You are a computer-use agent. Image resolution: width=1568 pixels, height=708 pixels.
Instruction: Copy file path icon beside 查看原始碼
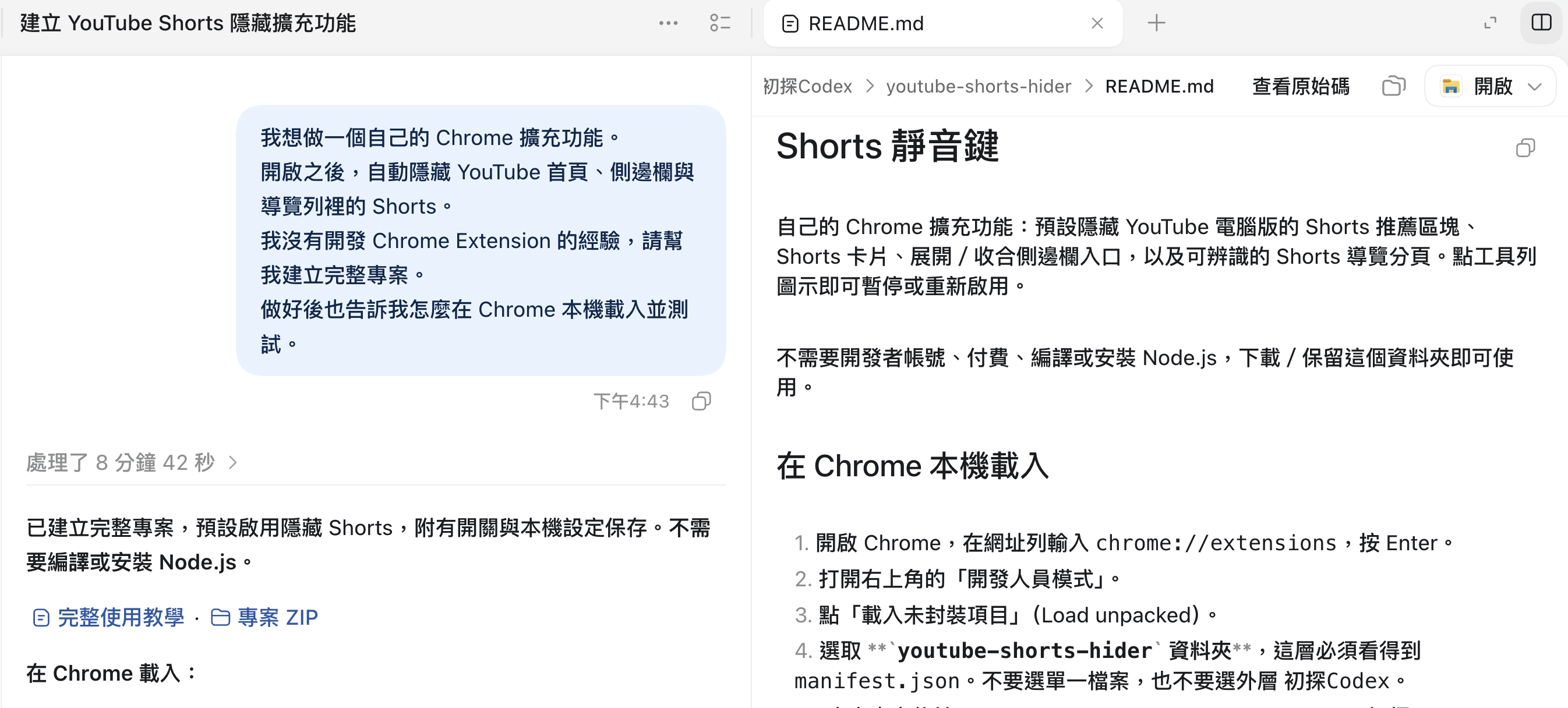click(x=1393, y=86)
